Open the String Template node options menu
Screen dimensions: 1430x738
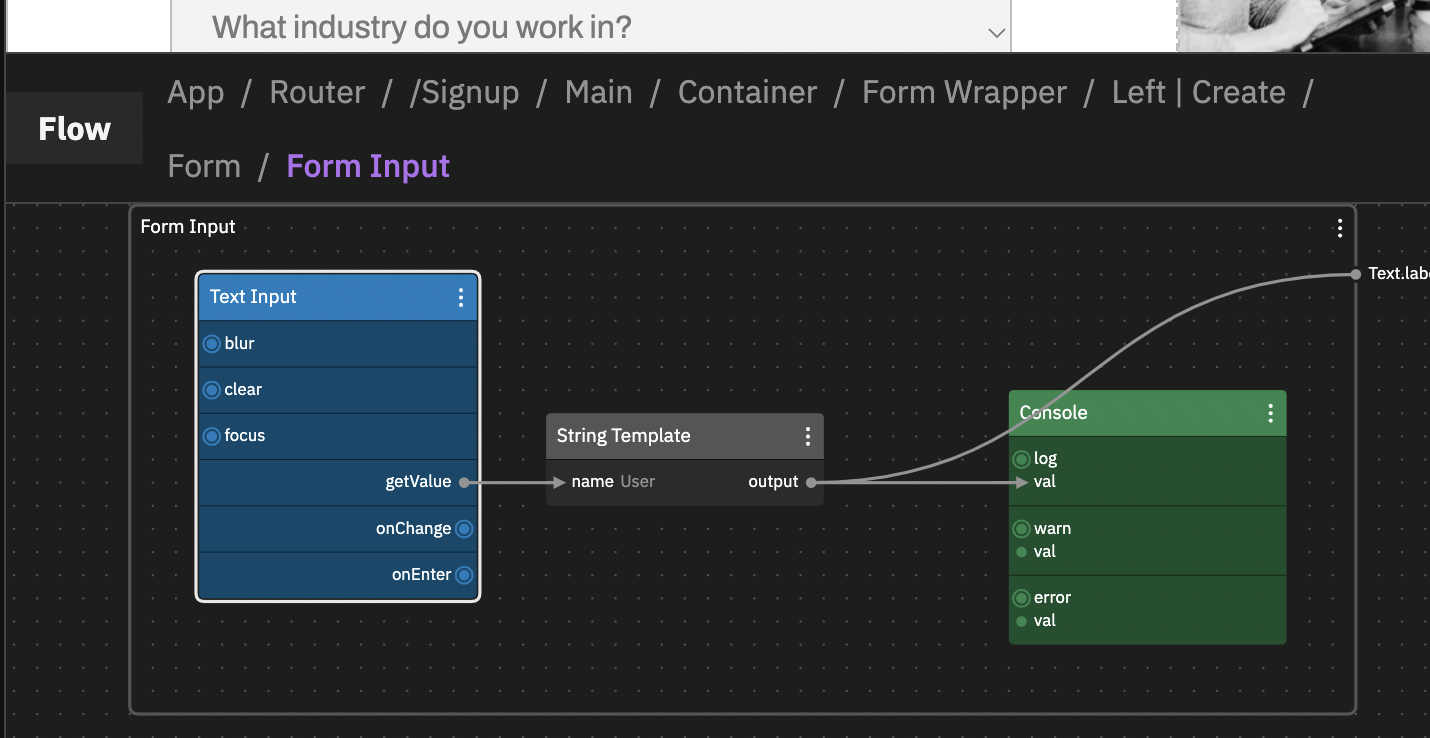(x=808, y=435)
